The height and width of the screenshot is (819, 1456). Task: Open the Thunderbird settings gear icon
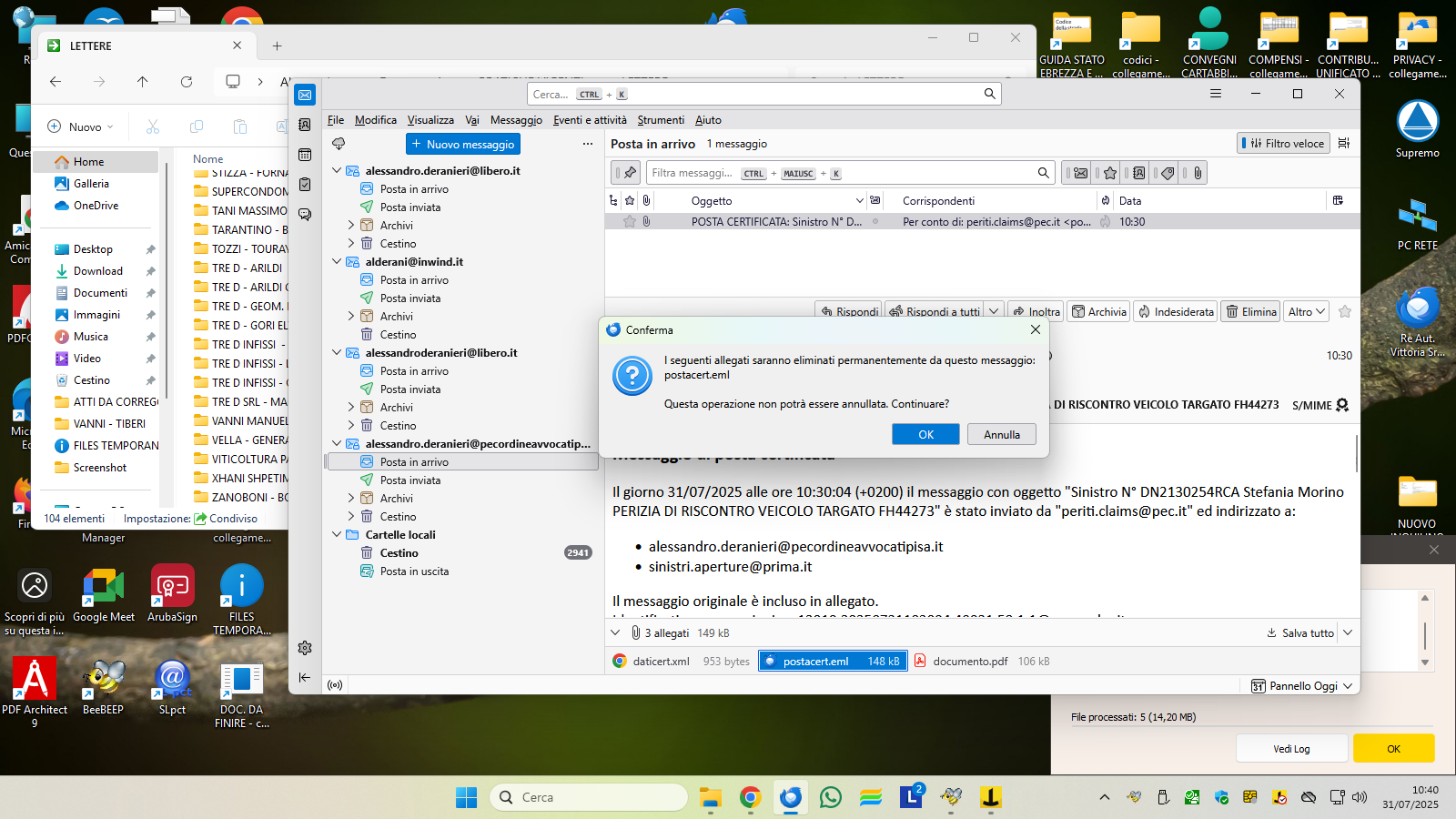305,648
